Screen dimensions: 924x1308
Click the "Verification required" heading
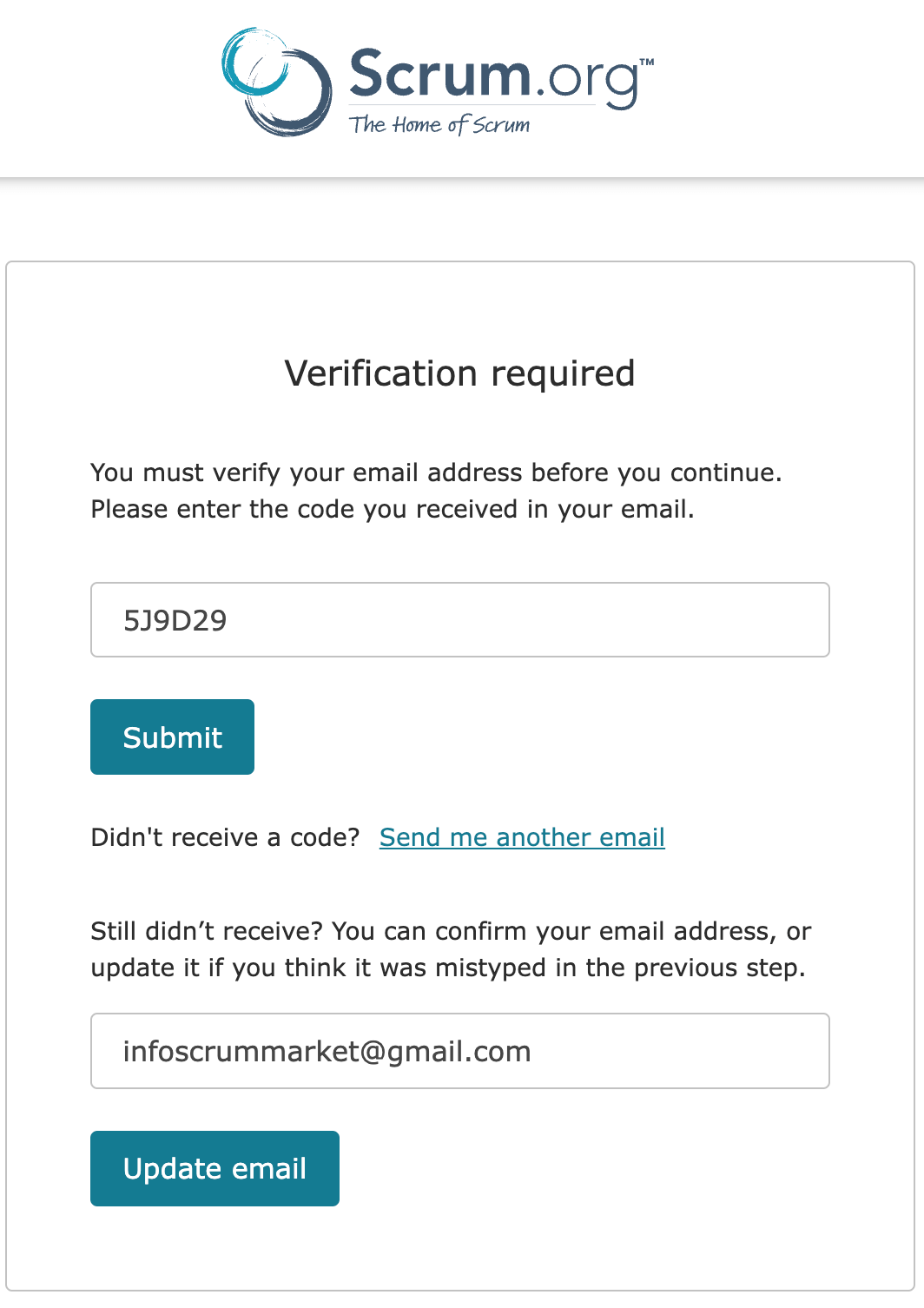tap(459, 373)
